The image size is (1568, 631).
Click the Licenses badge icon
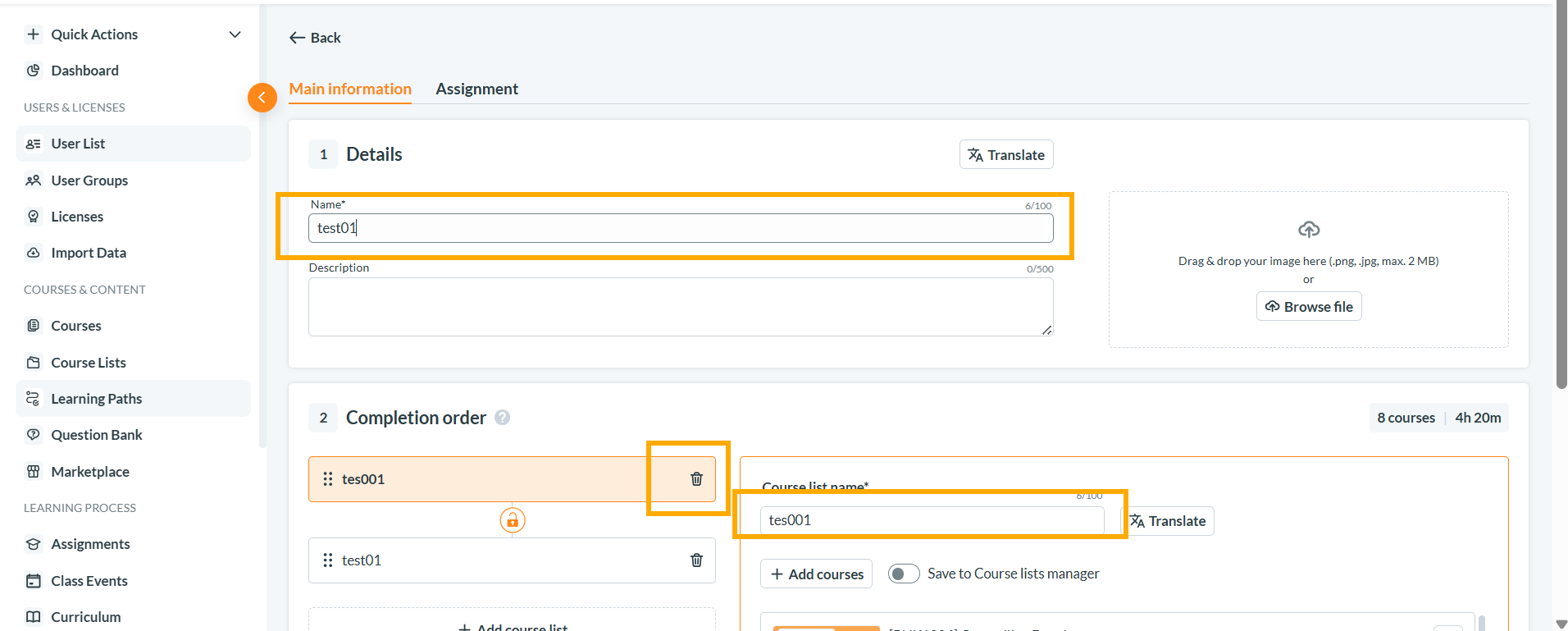tap(33, 217)
